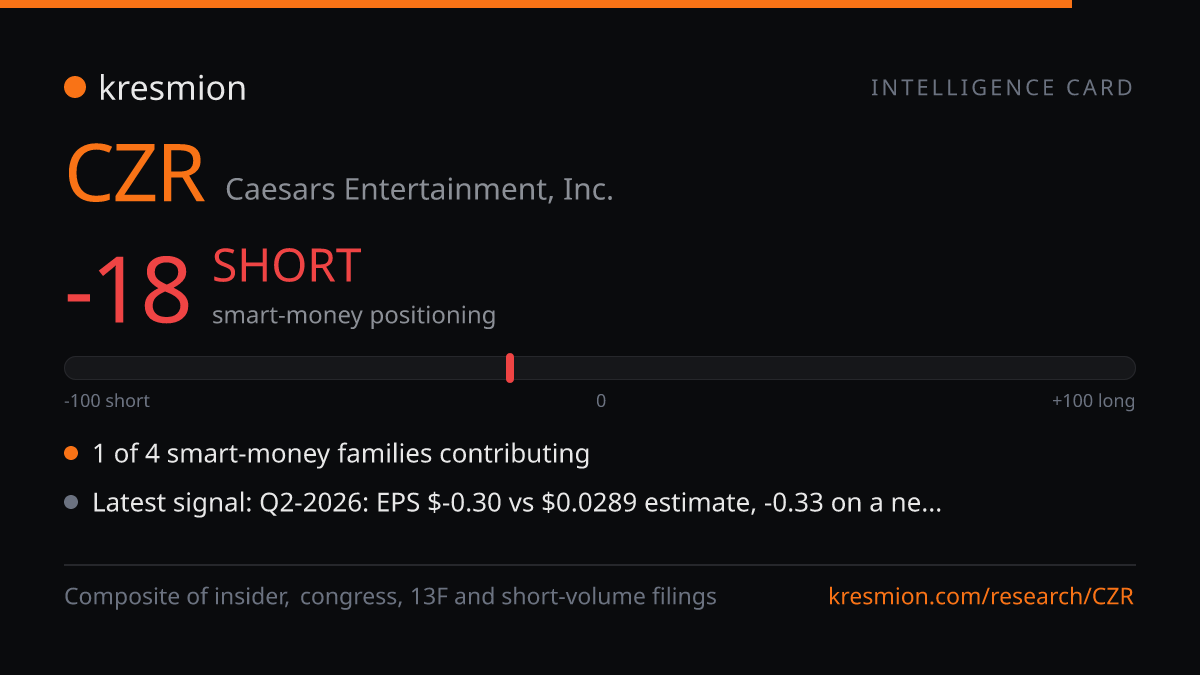This screenshot has height=675, width=1200.
Task: Click the Composite of insider, congress footer text
Action: tap(390, 597)
